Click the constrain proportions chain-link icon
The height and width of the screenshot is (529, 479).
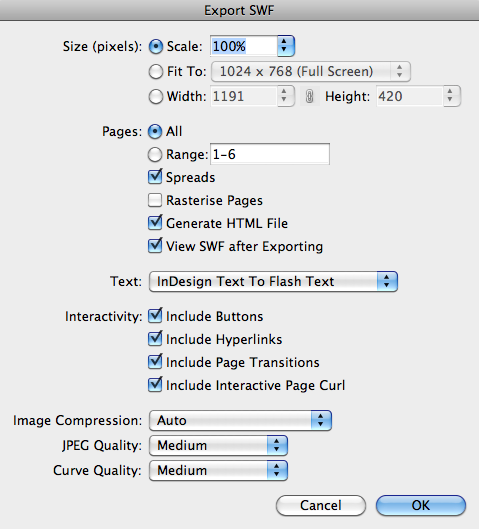coord(309,96)
